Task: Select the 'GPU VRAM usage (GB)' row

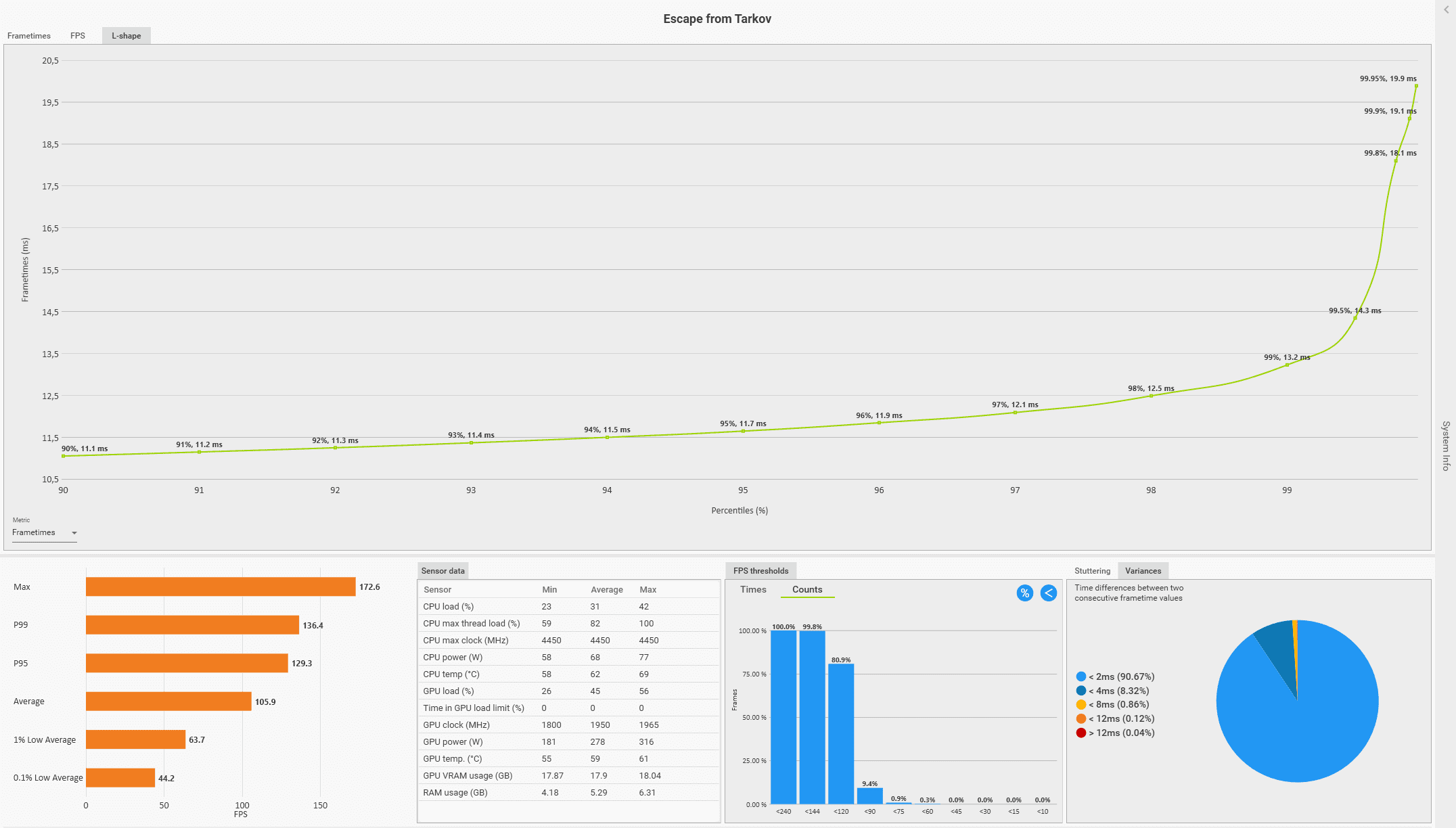Action: tap(568, 776)
